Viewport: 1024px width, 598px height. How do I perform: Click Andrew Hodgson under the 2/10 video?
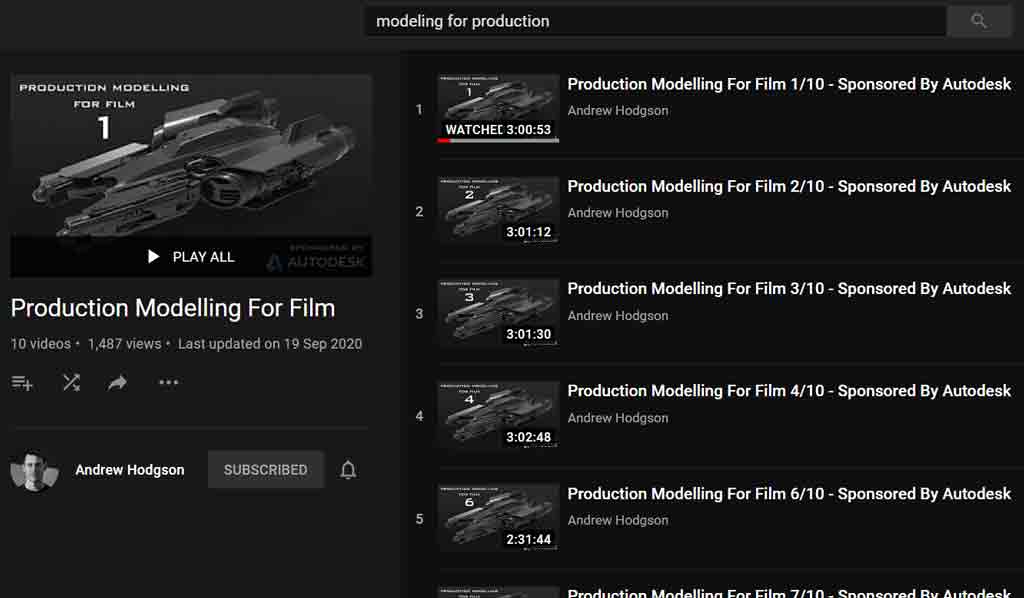click(618, 213)
